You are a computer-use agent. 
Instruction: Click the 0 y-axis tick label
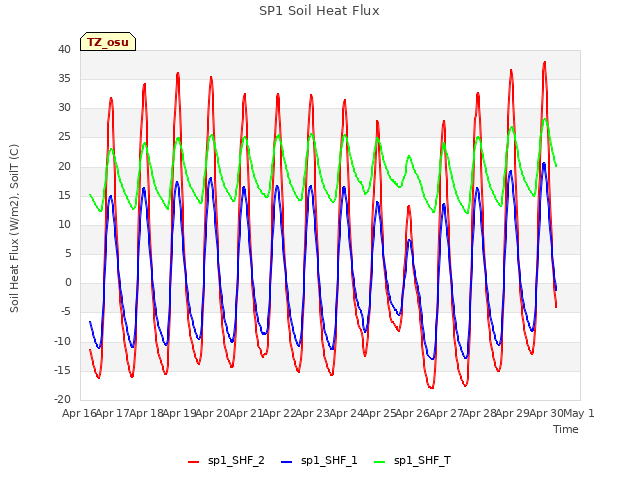pyautogui.click(x=68, y=282)
